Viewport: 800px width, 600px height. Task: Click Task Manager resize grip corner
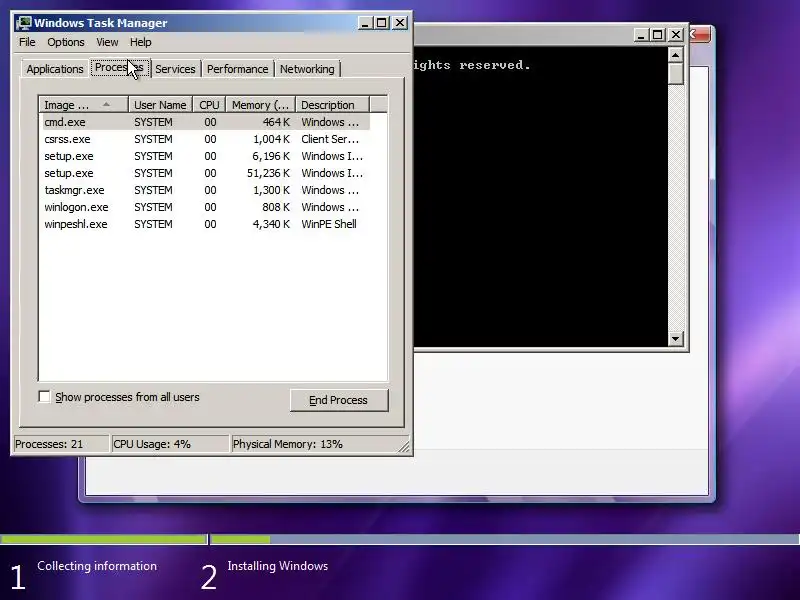[x=404, y=447]
